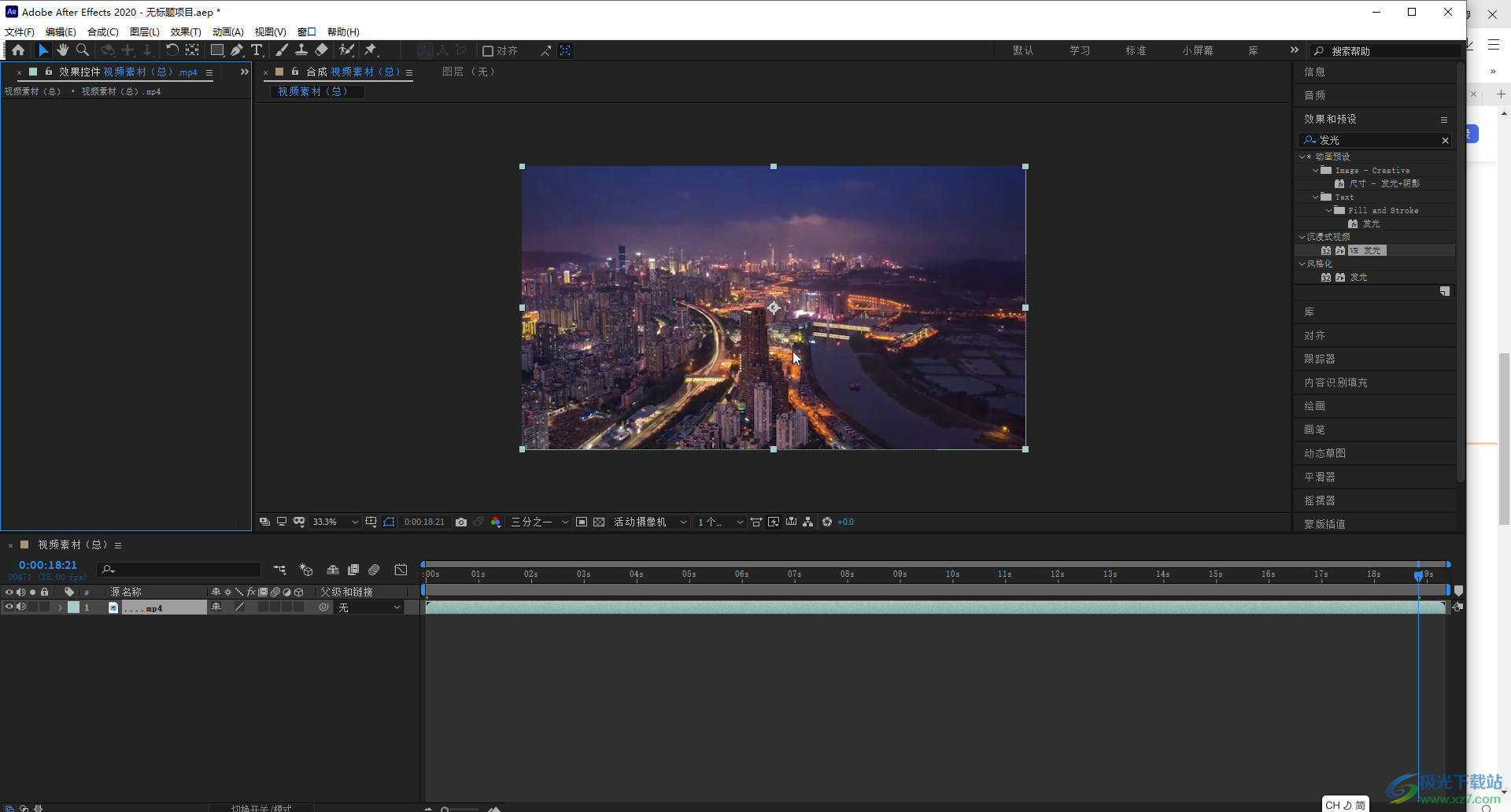
Task: Select the Selection arrow tool
Action: pyautogui.click(x=43, y=50)
